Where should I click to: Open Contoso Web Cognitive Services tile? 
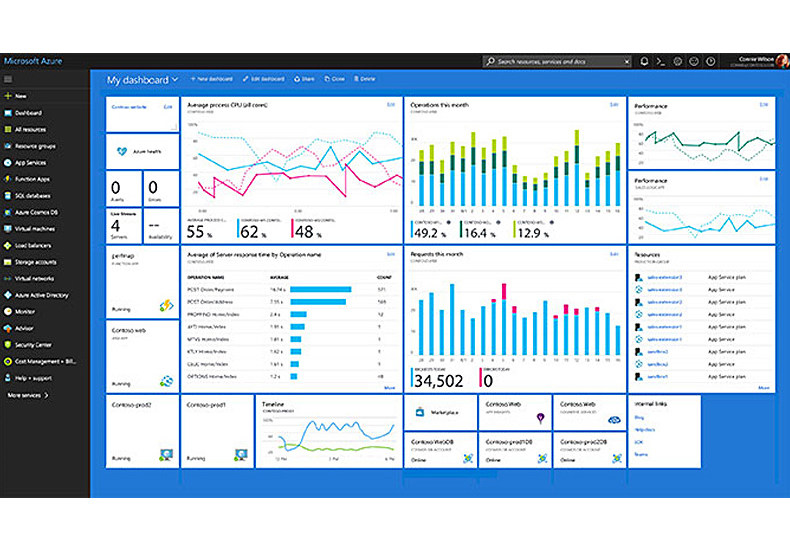(x=589, y=413)
